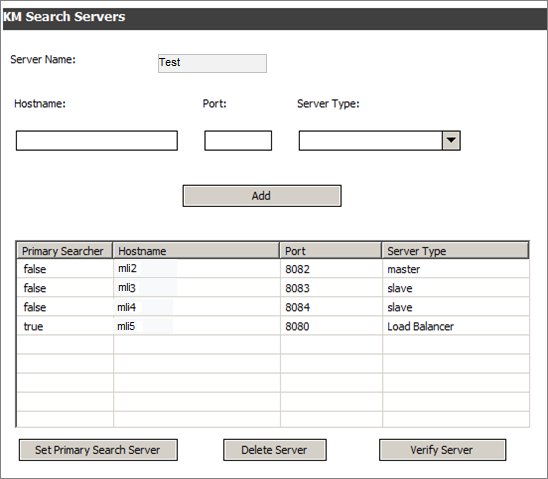Click the port 8084 cell
The width and height of the screenshot is (548, 479).
click(331, 307)
